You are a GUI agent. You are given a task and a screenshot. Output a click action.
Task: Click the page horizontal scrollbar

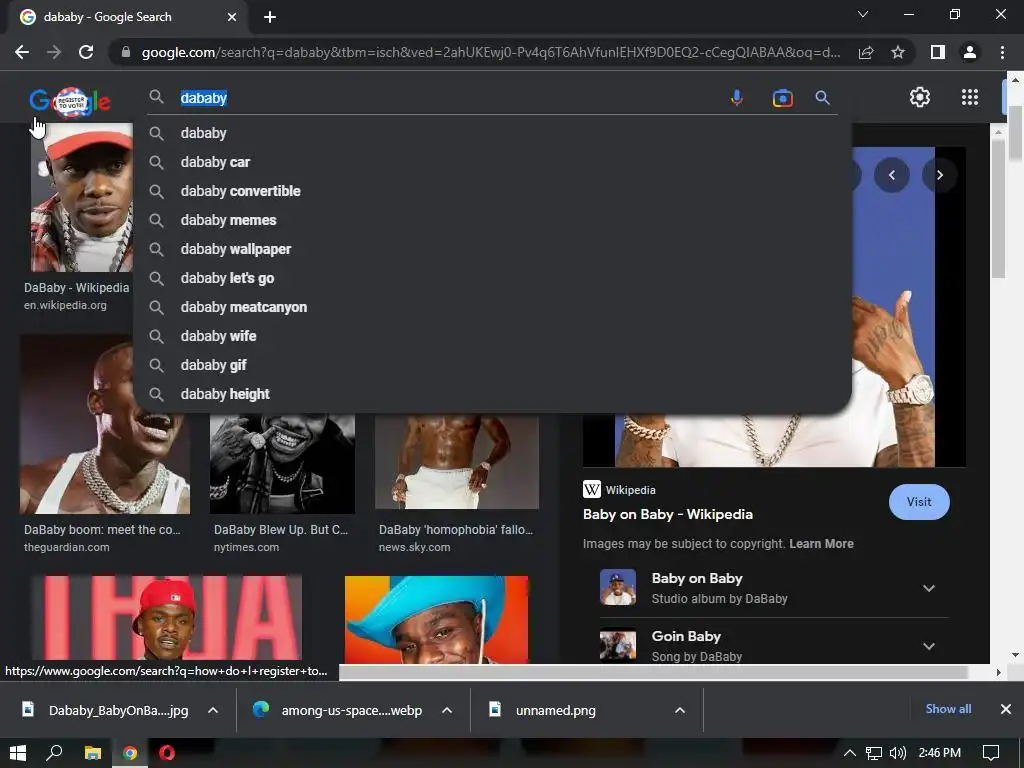pos(653,672)
